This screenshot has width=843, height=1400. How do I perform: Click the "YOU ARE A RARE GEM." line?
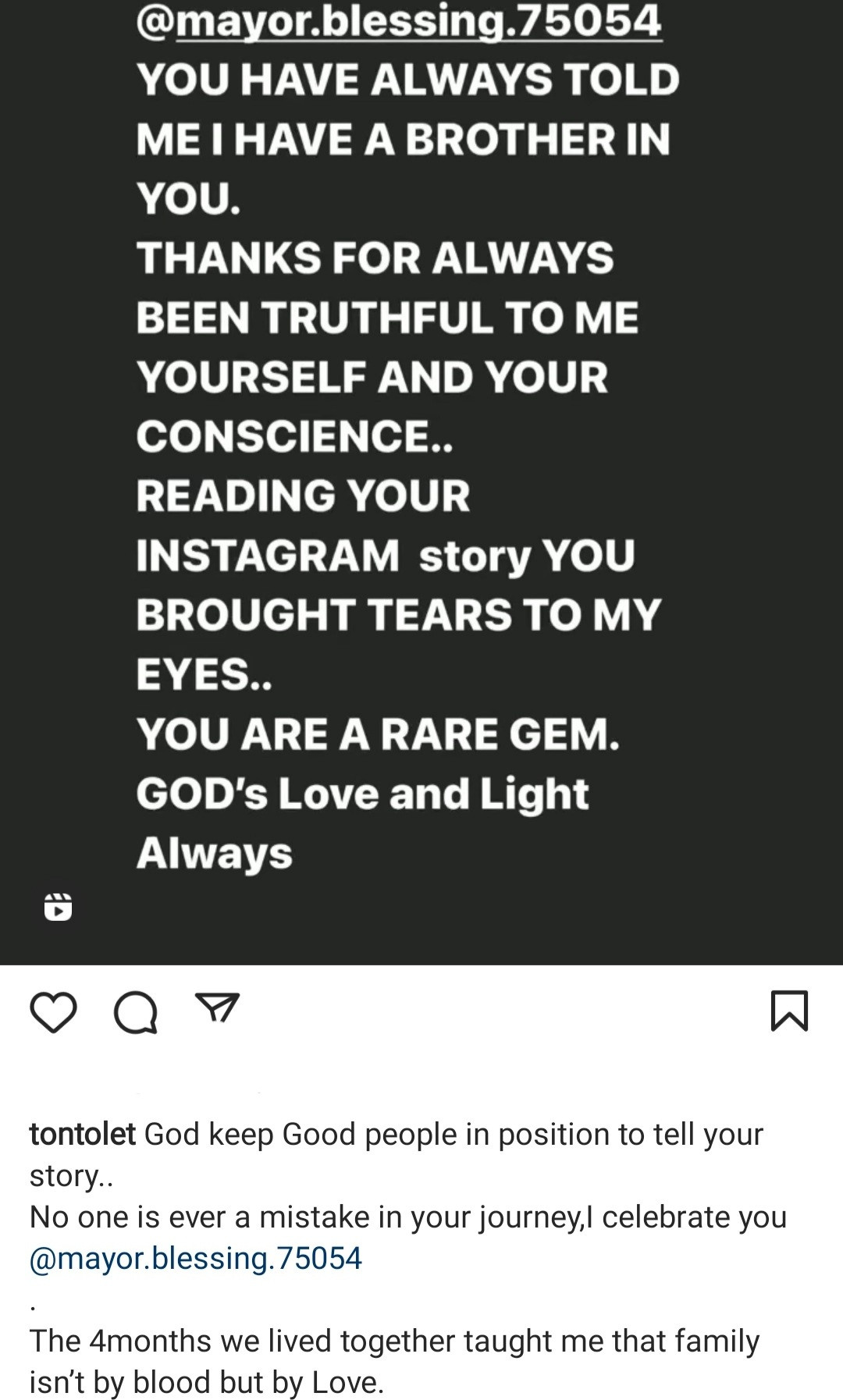coord(379,734)
